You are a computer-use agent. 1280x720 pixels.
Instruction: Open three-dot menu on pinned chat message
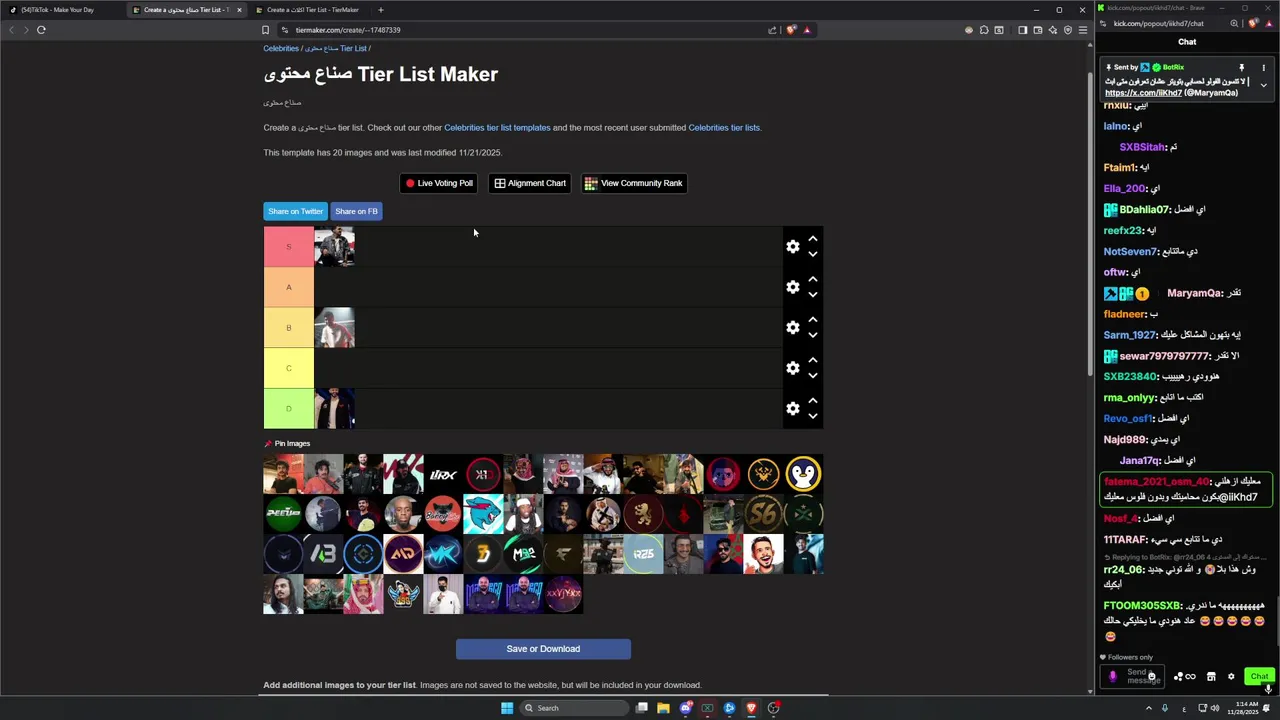1263,68
